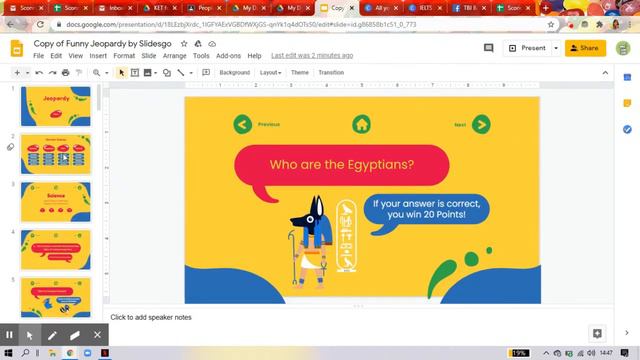
Task: Open the Insert menu
Action: (98, 56)
